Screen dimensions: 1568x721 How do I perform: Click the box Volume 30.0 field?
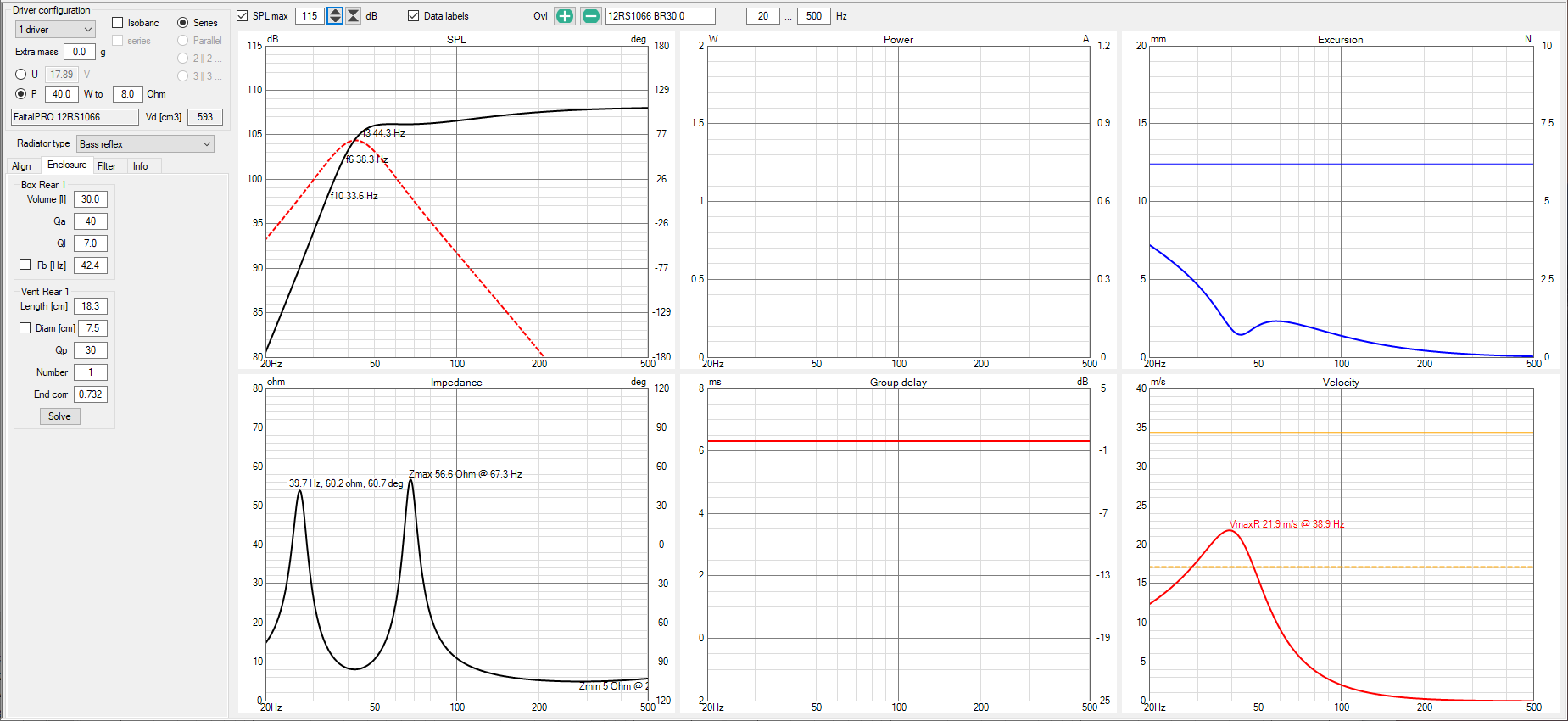[91, 199]
